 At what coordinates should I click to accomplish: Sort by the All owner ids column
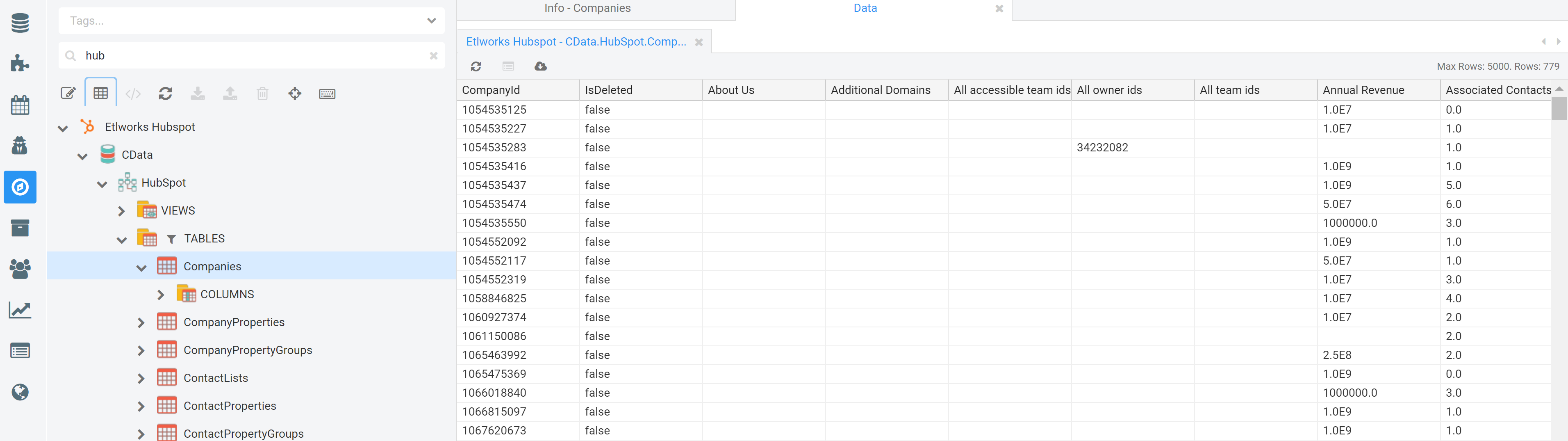coord(1133,90)
